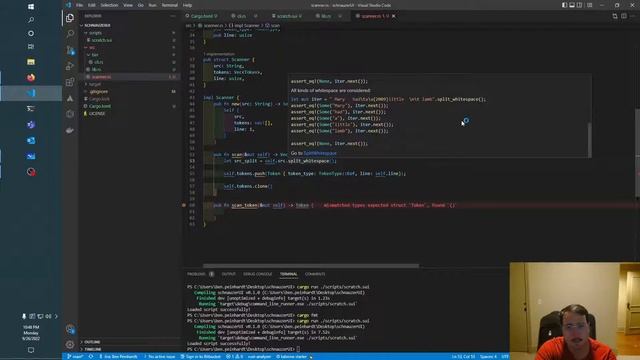Open the Search view in activity bar
The image size is (640, 360).
click(70, 33)
